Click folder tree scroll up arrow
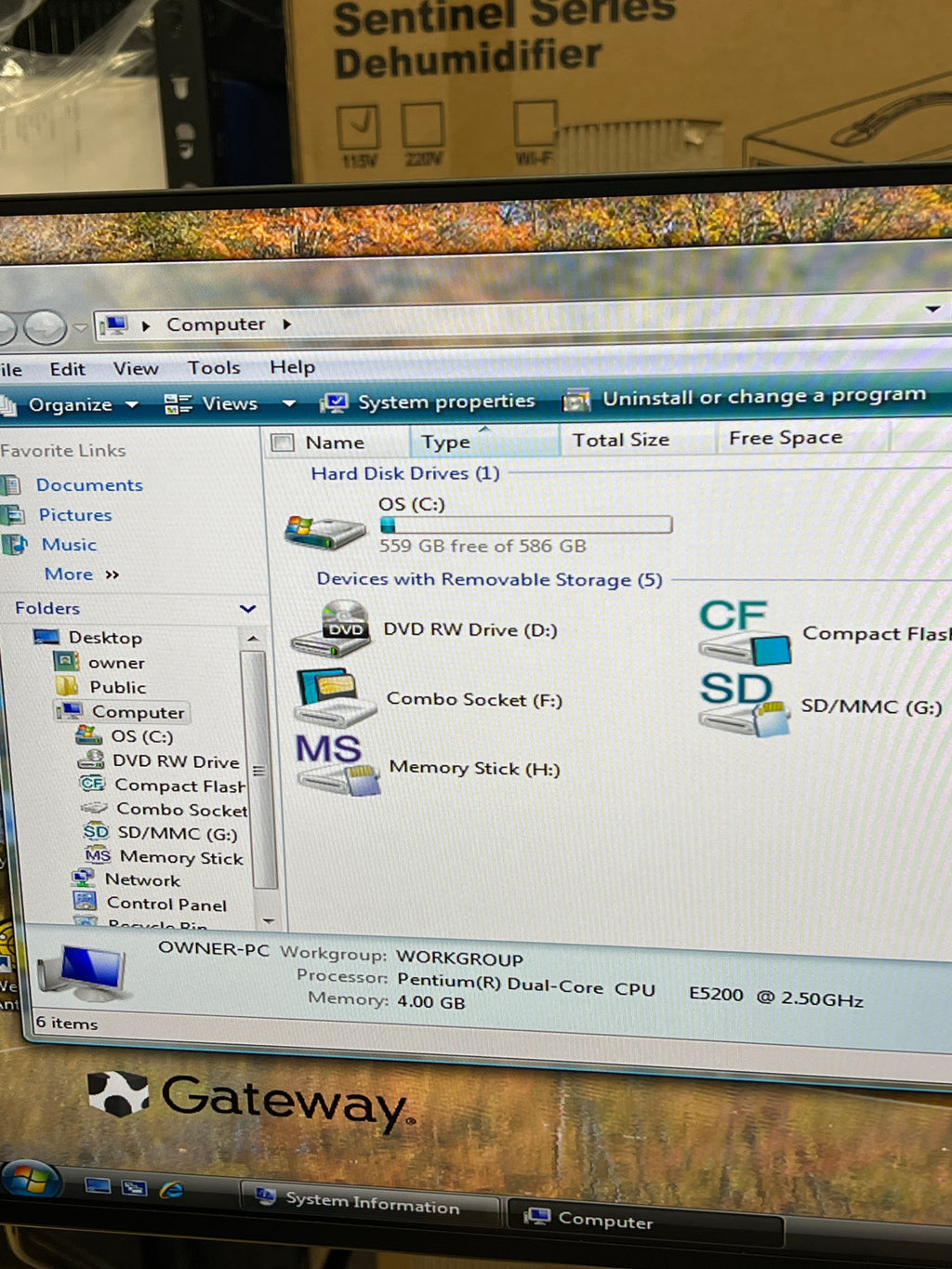Image resolution: width=952 pixels, height=1269 pixels. tap(253, 639)
